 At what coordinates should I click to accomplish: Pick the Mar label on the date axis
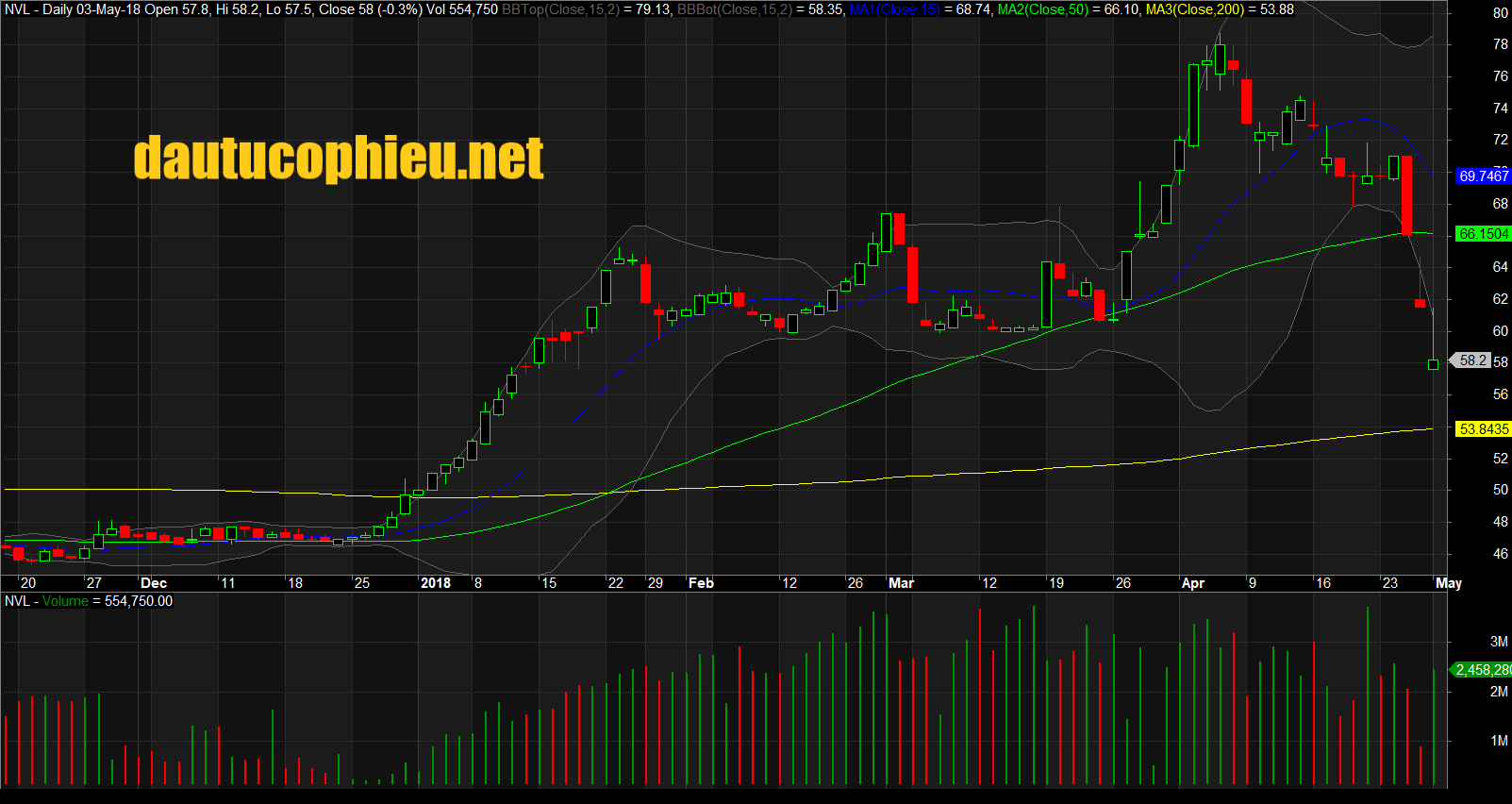[x=901, y=583]
